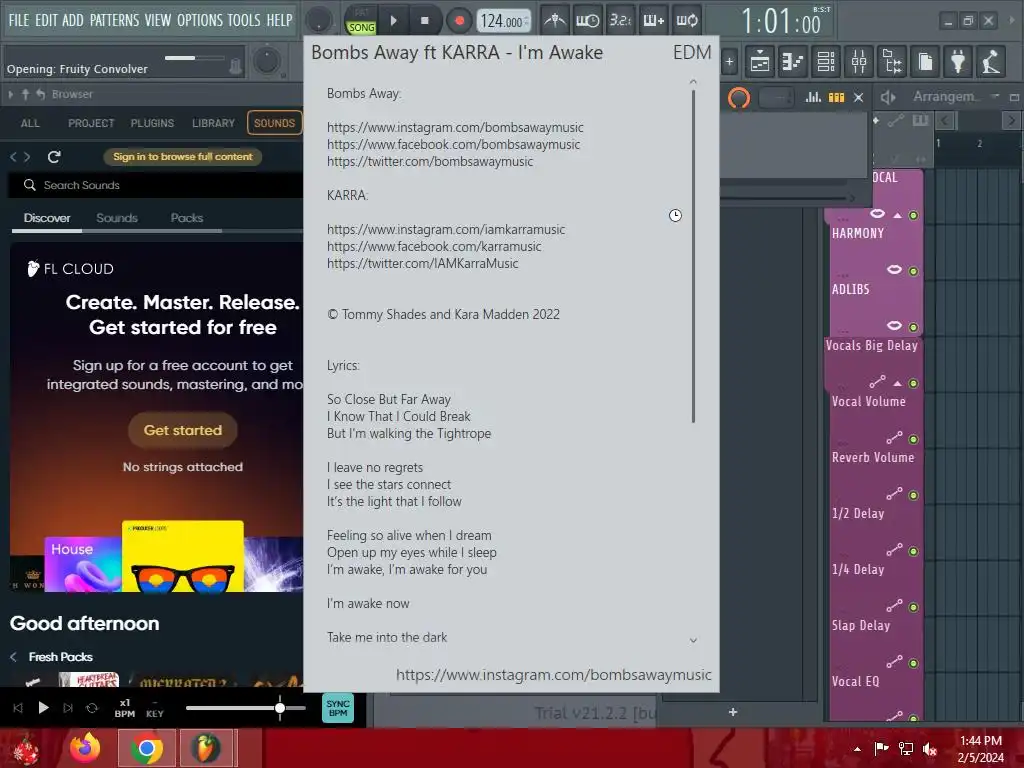The width and height of the screenshot is (1024, 768).
Task: Play the sound preview in the browser
Action: [43, 708]
